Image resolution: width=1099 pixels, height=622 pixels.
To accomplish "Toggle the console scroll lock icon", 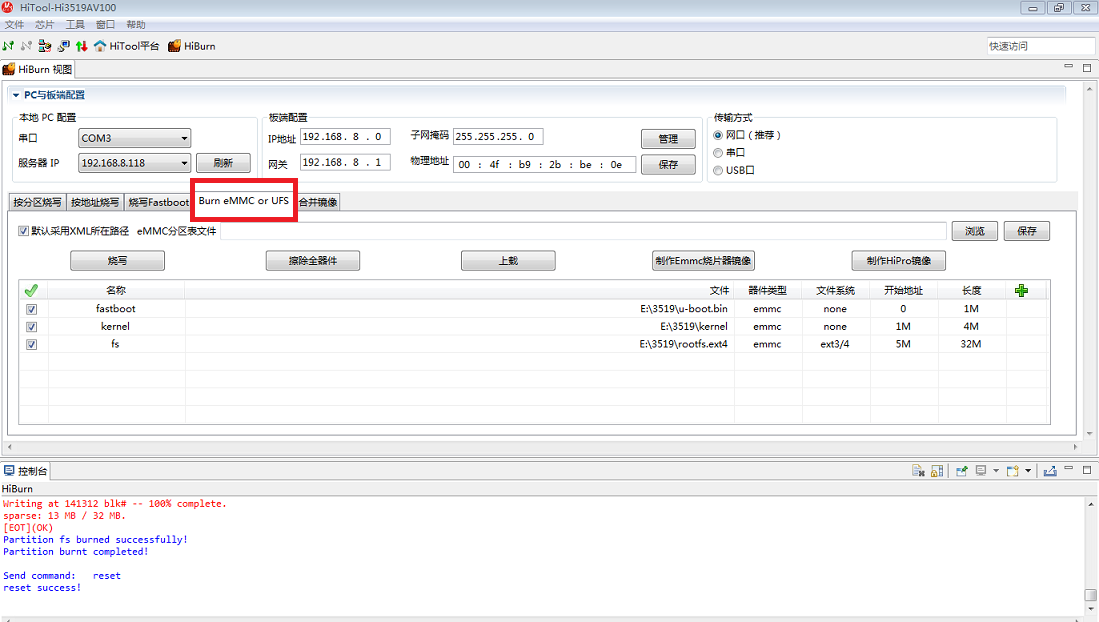I will pyautogui.click(x=937, y=471).
